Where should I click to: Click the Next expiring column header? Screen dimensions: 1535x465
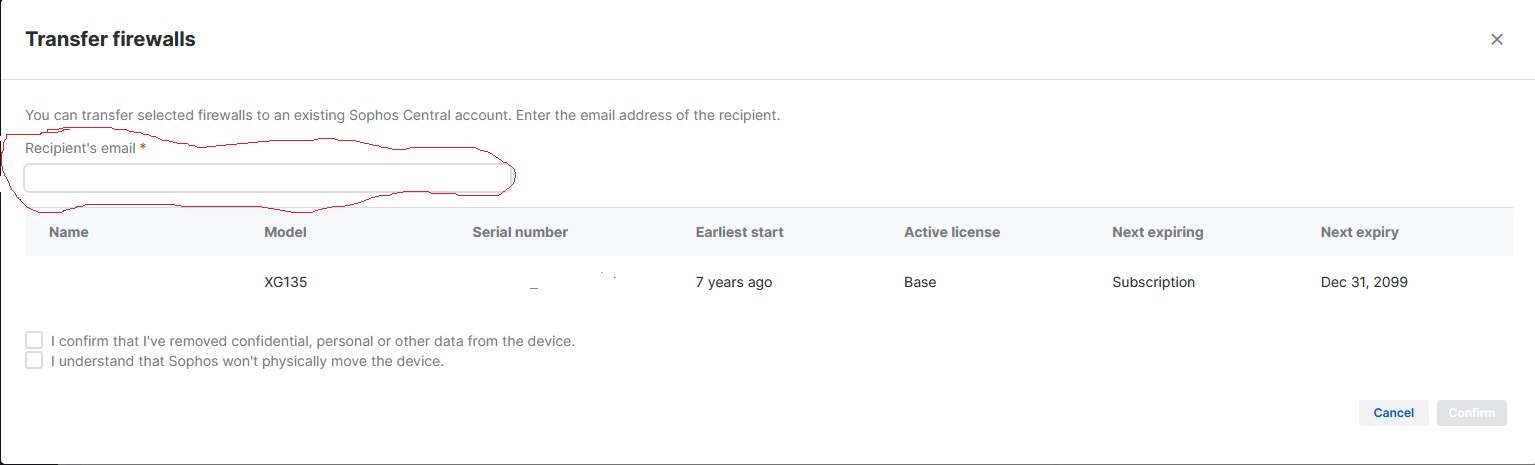pyautogui.click(x=1157, y=232)
